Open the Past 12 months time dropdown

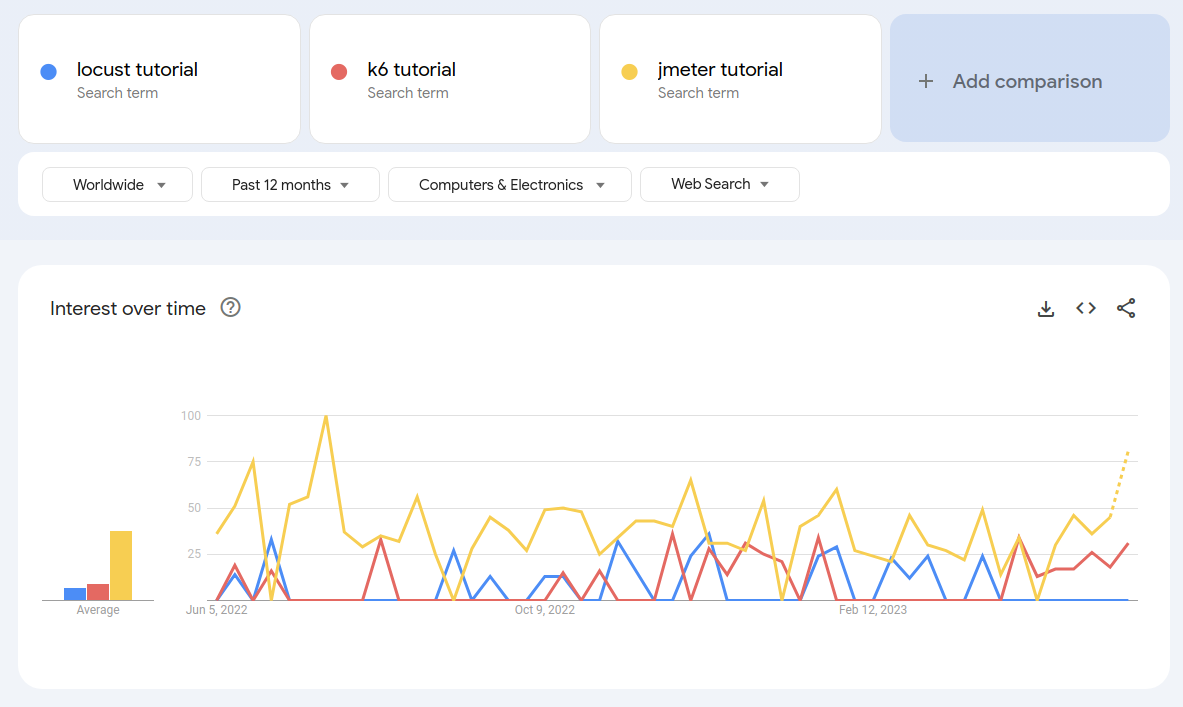pyautogui.click(x=290, y=185)
